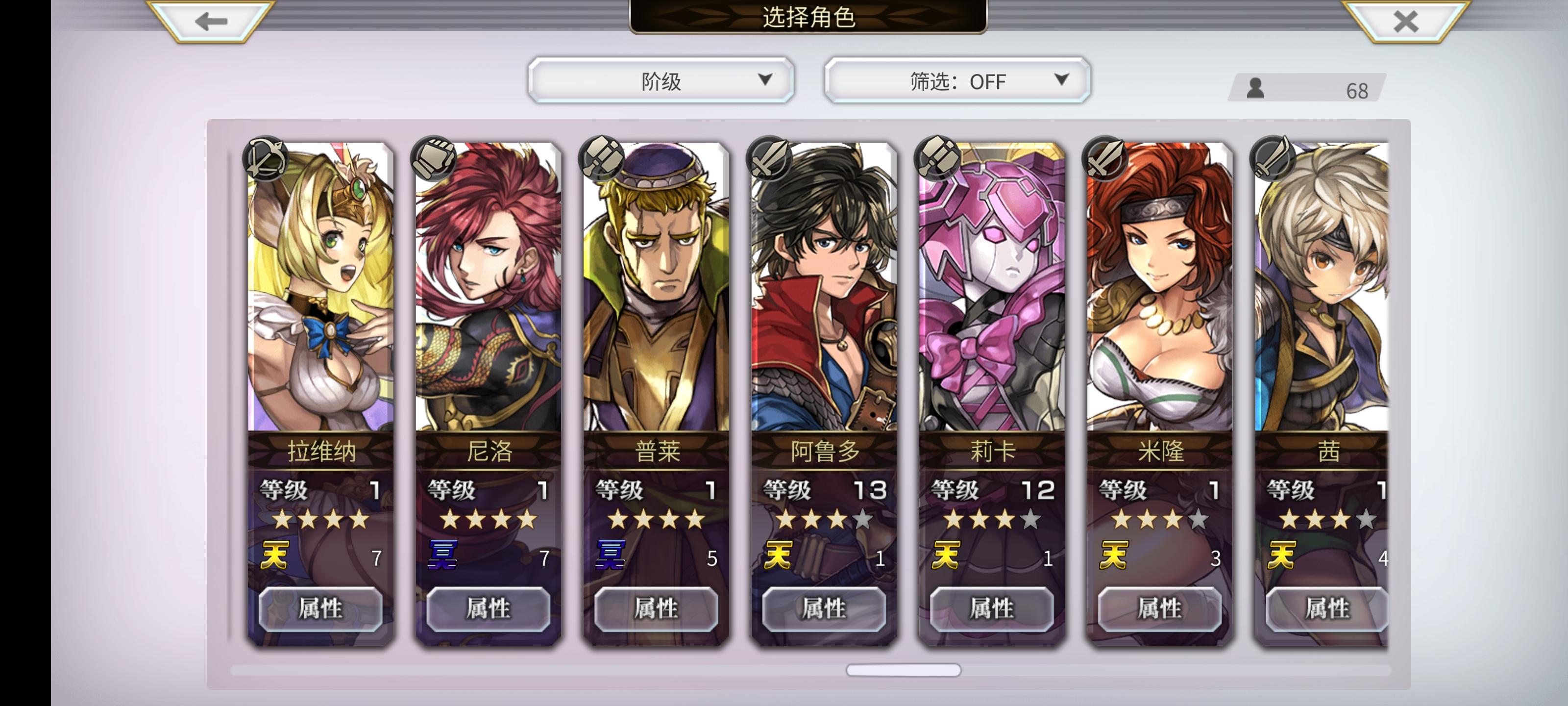Viewport: 1568px width, 706px height.
Task: Select the 普莱 character portrait
Action: click(x=656, y=287)
